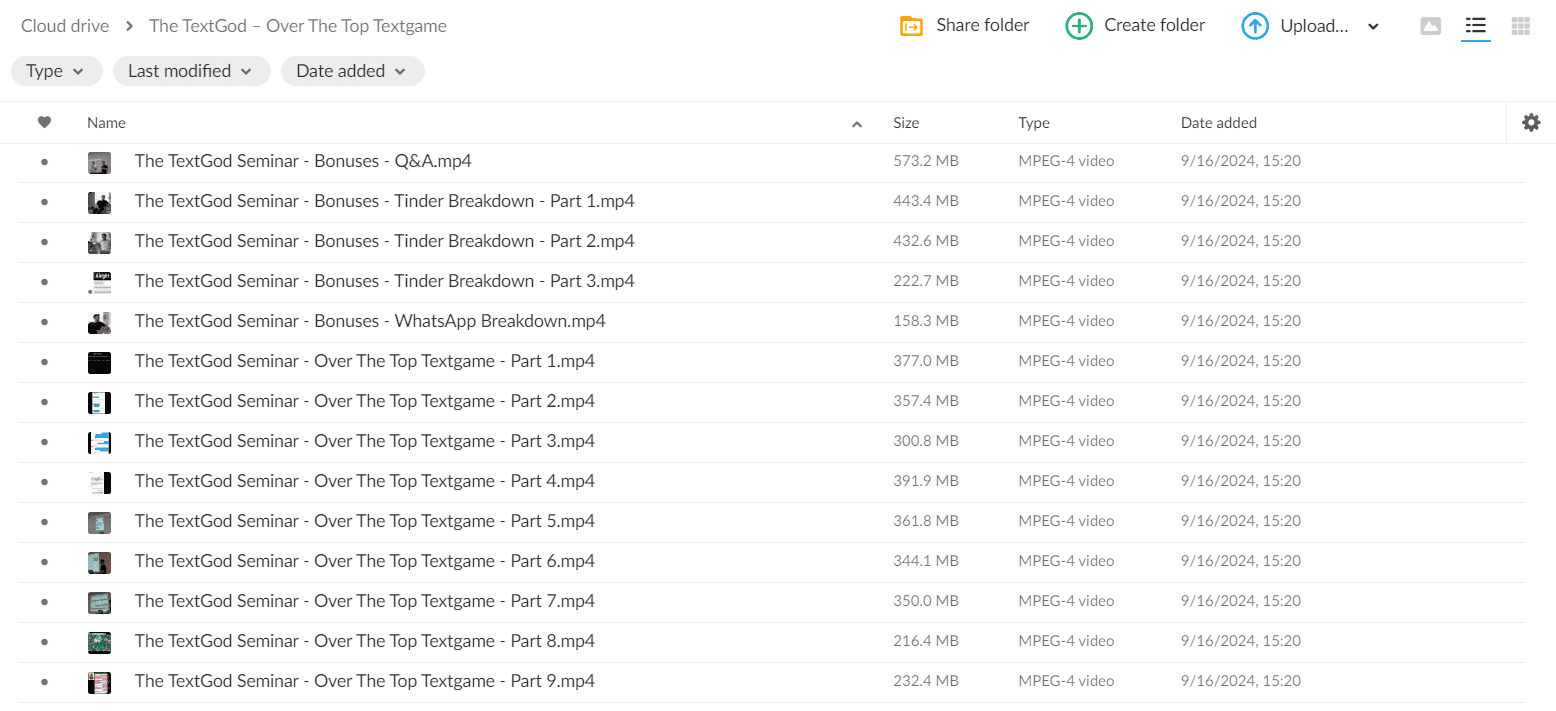Expand the Upload dropdown arrow
Image resolution: width=1556 pixels, height=711 pixels.
point(1373,27)
